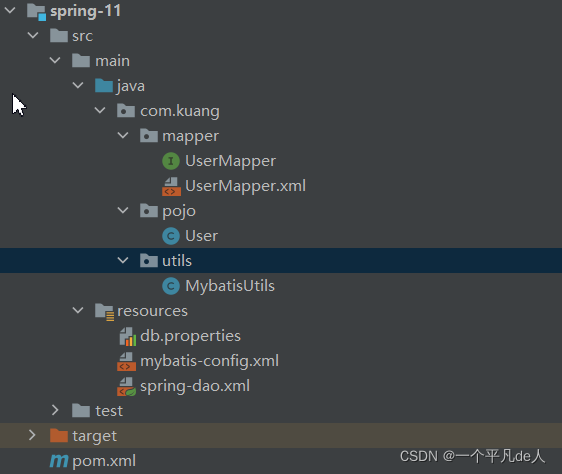Select the src label
Image resolution: width=562 pixels, height=474 pixels.
(x=82, y=36)
